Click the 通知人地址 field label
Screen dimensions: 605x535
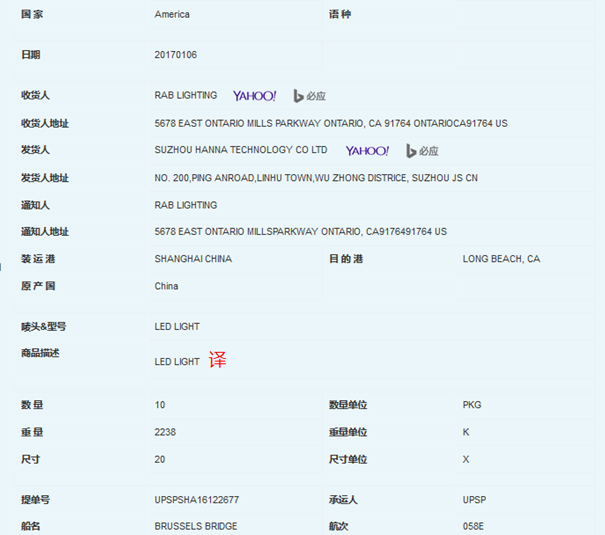click(45, 231)
